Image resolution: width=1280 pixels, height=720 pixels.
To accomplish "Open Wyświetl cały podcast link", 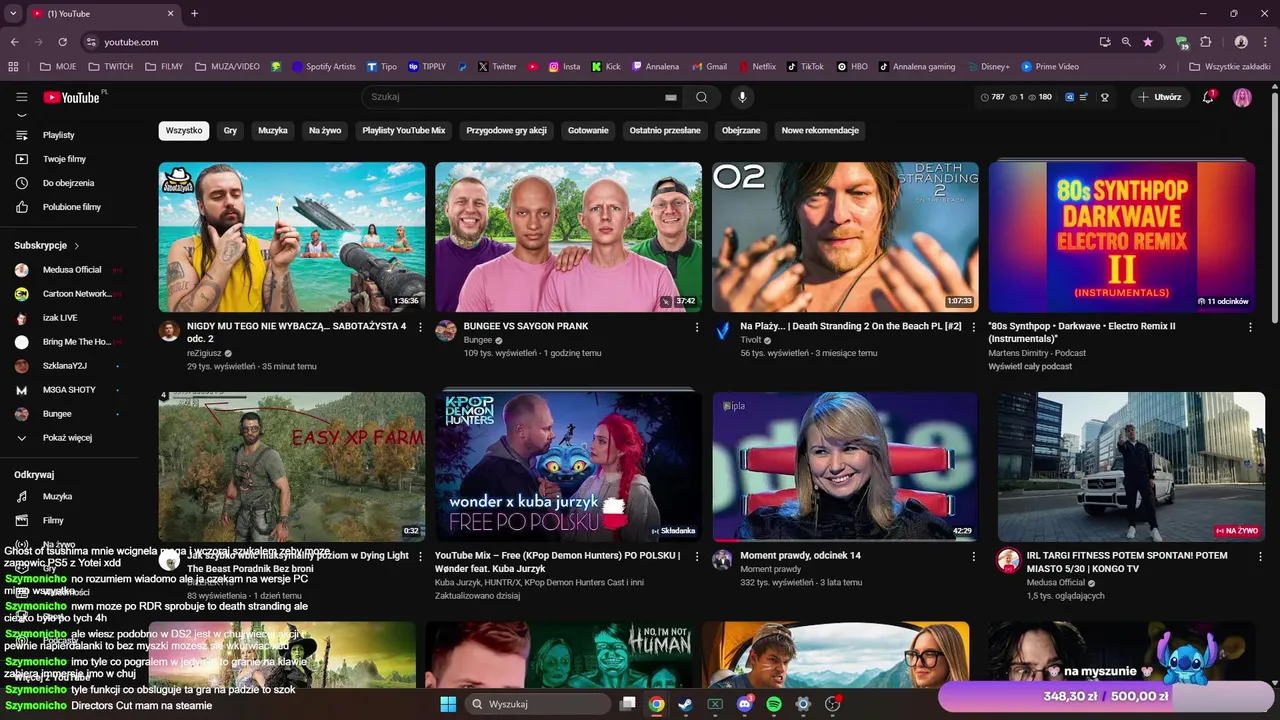I will click(x=1030, y=367).
